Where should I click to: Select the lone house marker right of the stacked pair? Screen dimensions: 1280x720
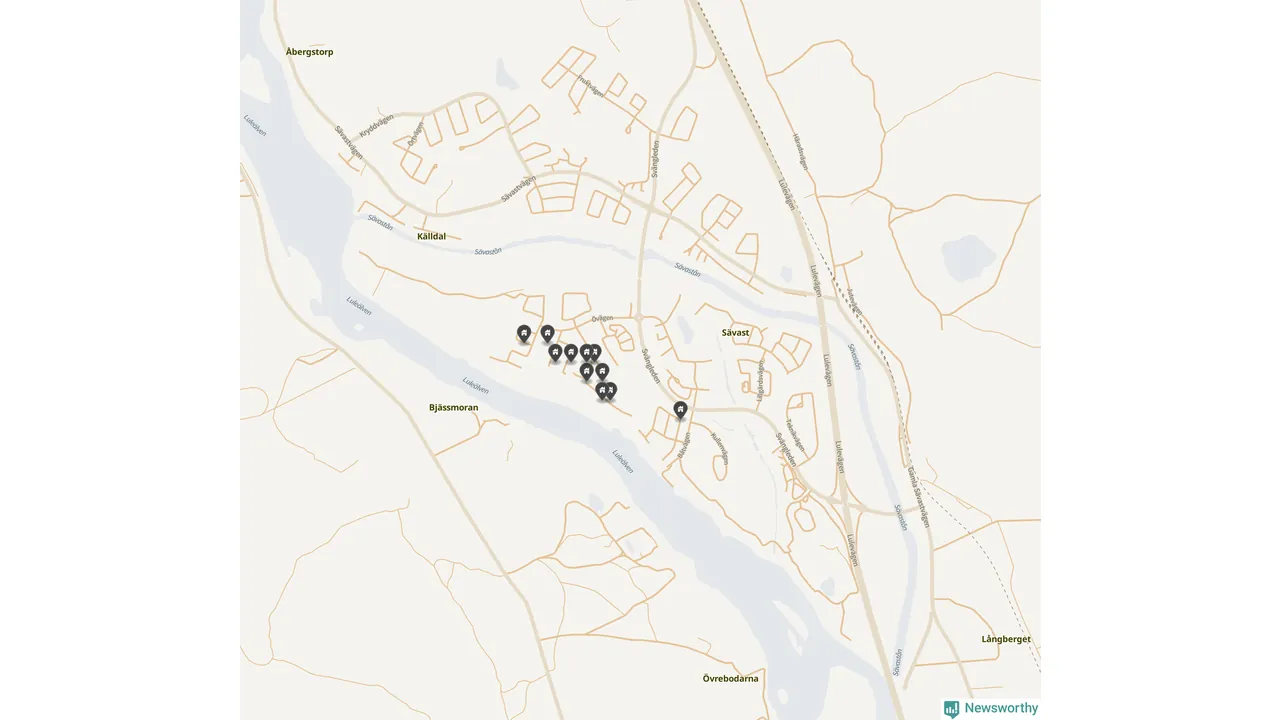pos(602,371)
